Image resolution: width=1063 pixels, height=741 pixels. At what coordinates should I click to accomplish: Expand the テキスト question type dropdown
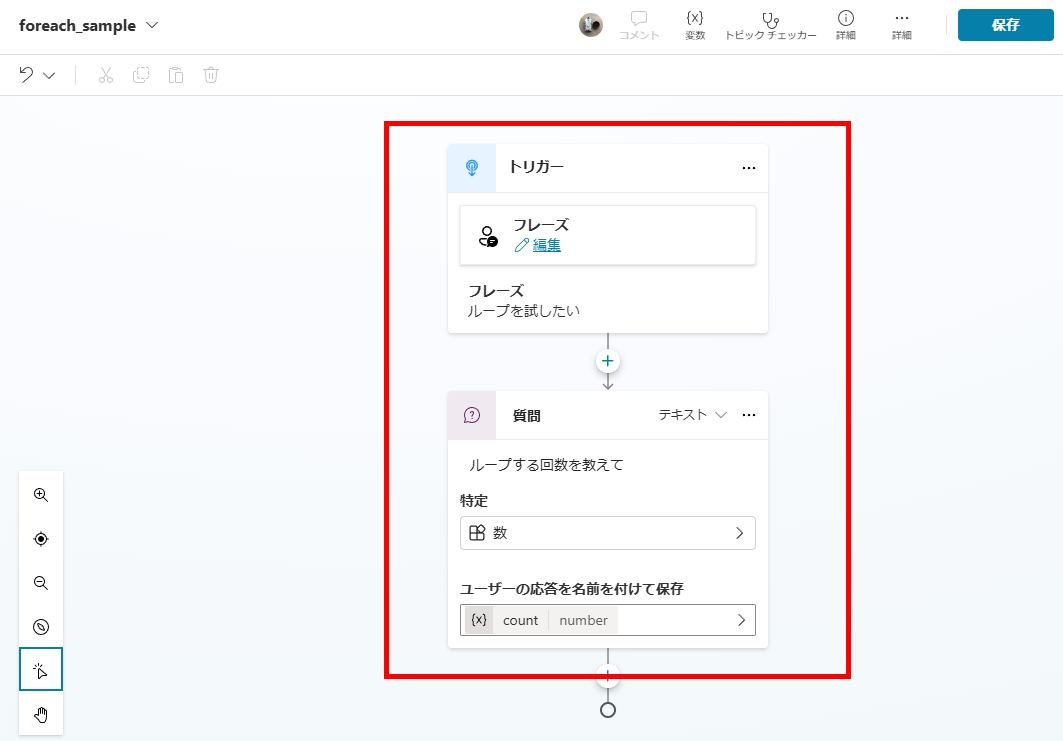click(x=692, y=415)
